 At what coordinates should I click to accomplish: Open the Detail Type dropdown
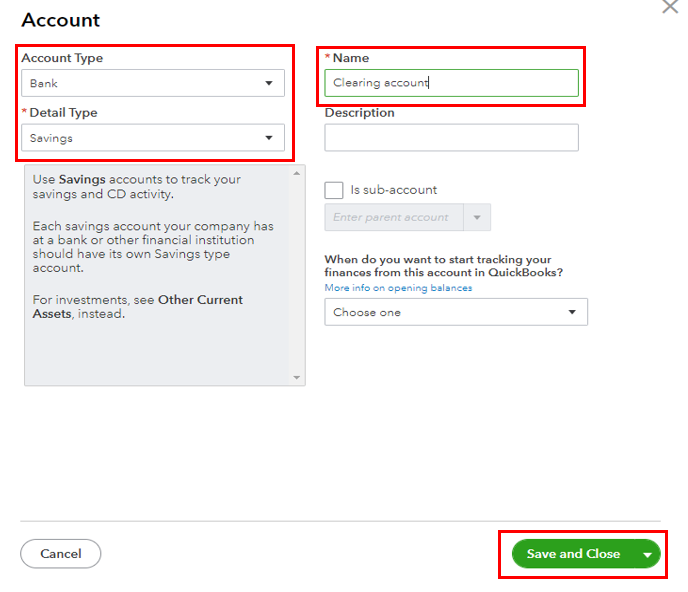coord(153,138)
